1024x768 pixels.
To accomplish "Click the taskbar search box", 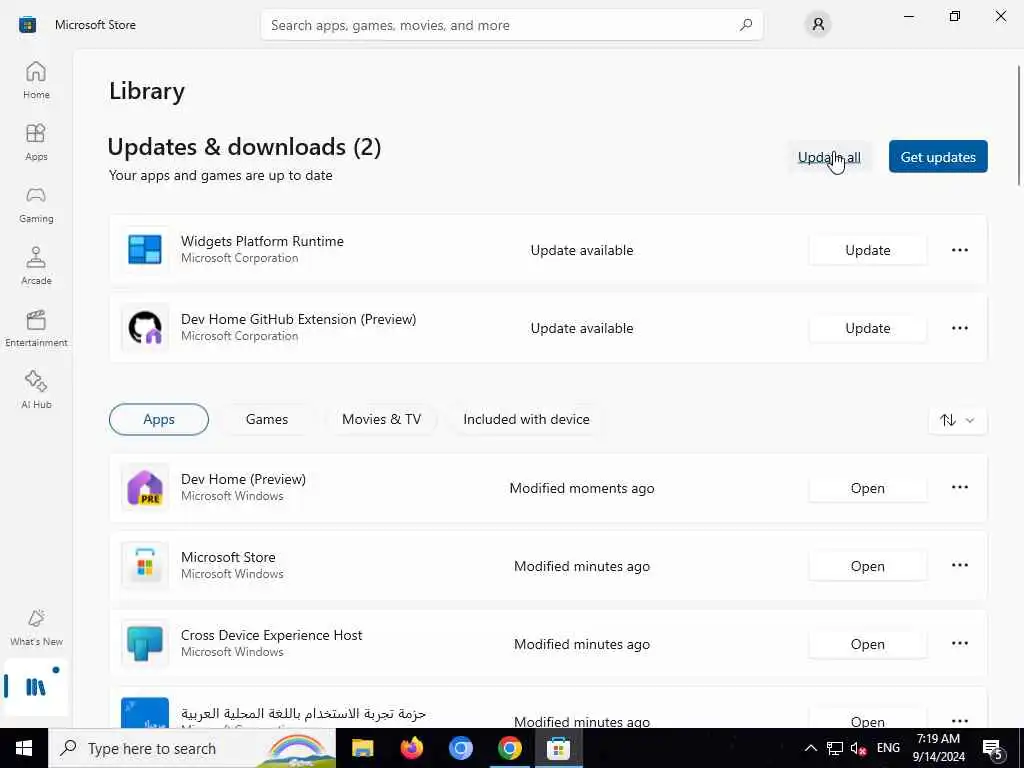I will pos(192,748).
